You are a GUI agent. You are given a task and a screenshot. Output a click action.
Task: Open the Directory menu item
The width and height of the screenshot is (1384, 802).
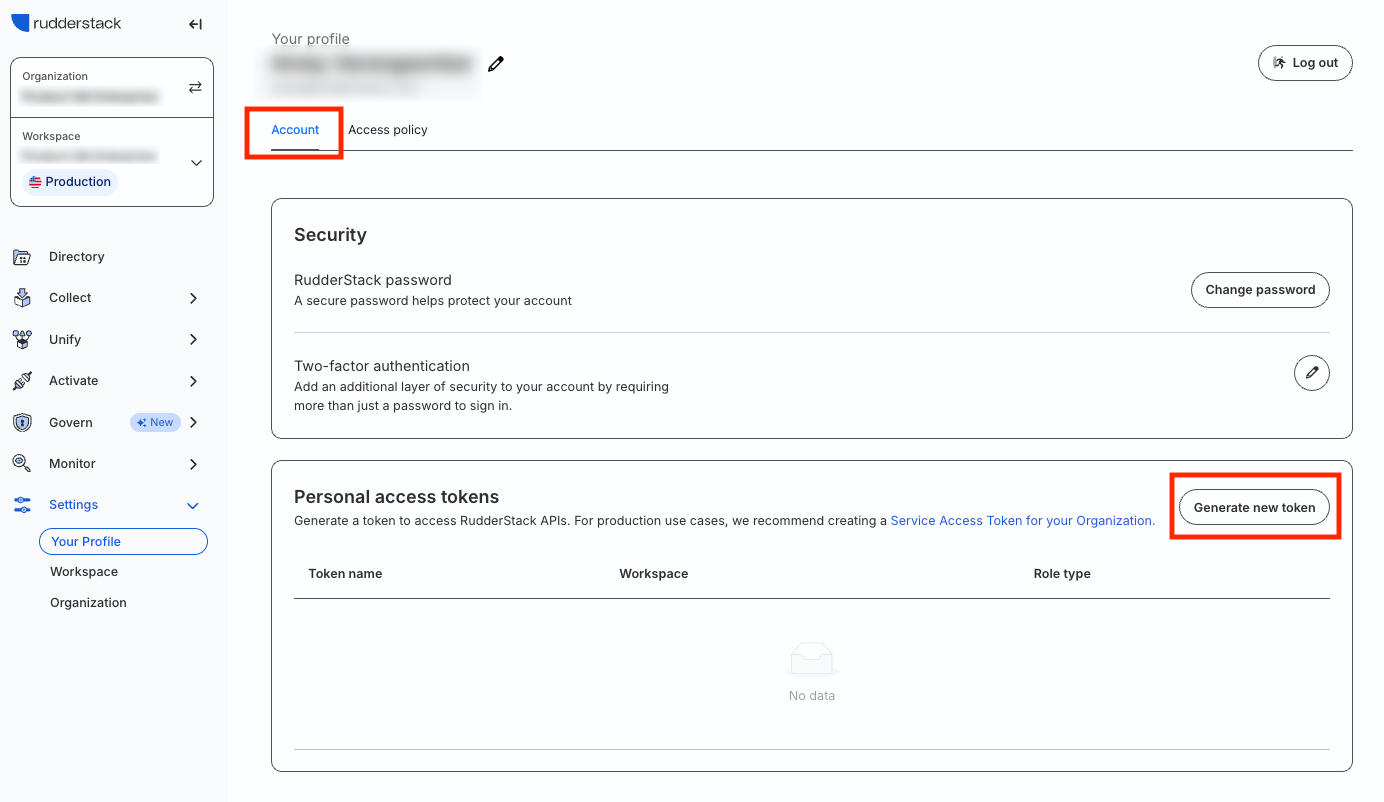coord(77,257)
